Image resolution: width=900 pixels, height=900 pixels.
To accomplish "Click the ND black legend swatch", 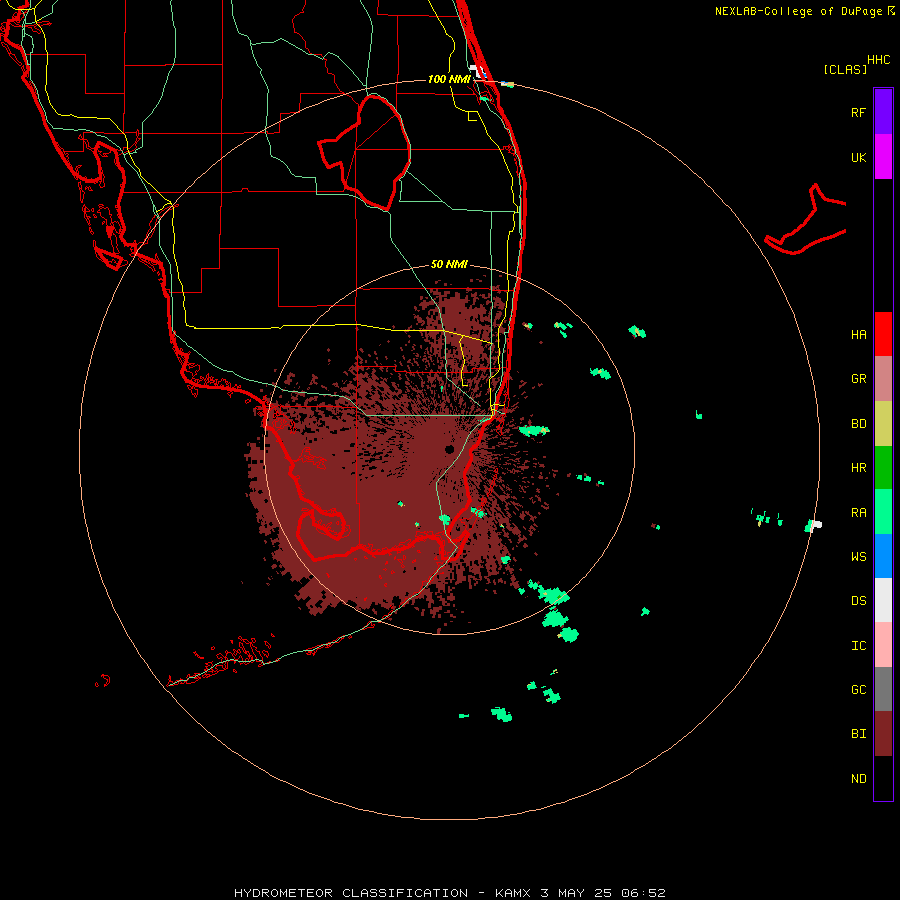I will 883,778.
